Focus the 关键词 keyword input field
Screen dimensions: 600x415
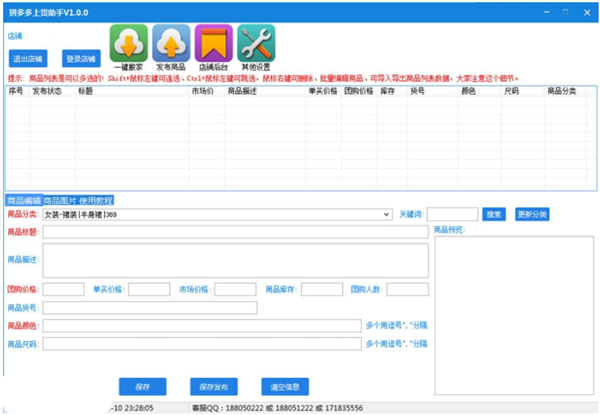452,214
